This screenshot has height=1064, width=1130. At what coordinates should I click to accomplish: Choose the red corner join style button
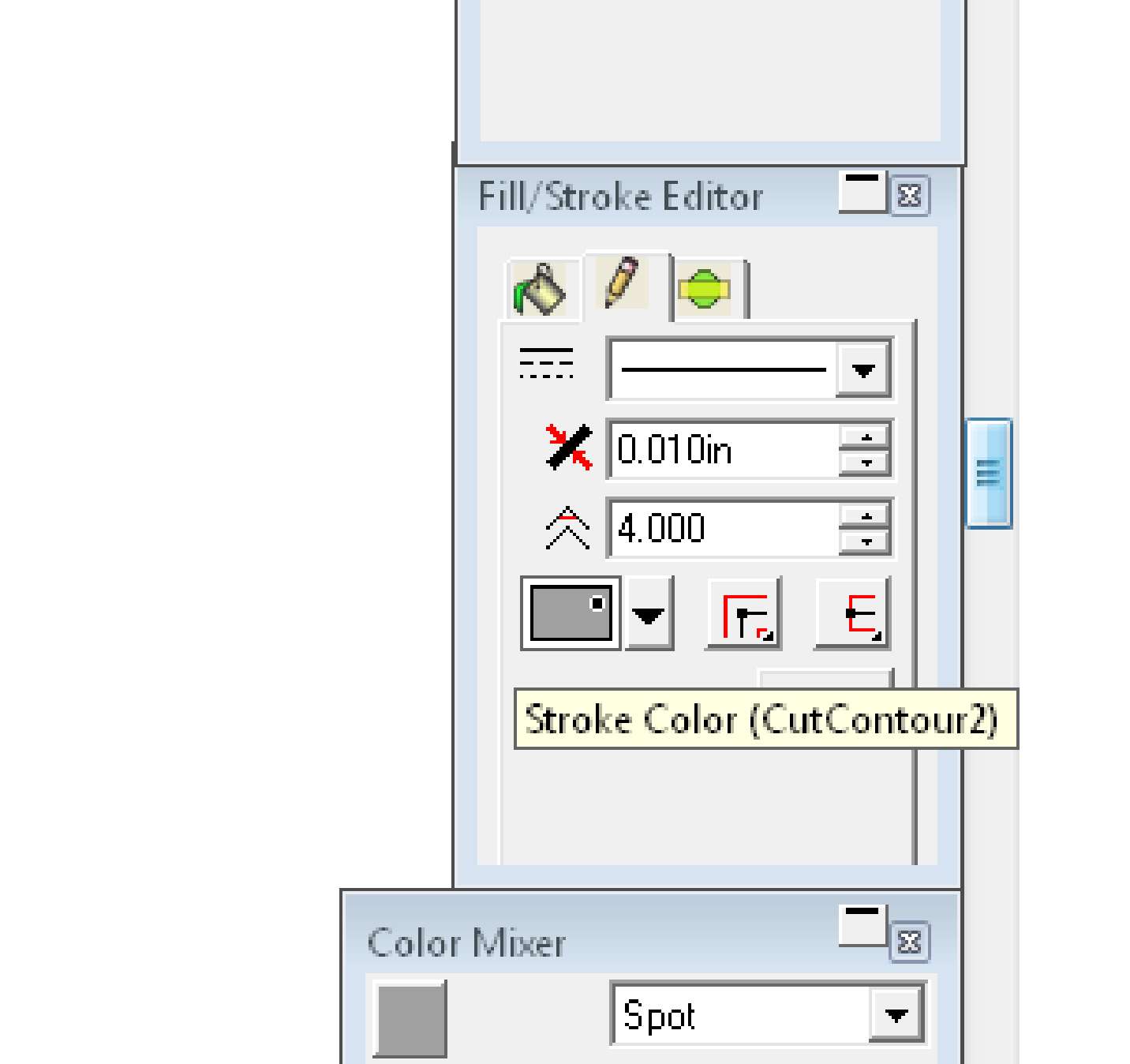(x=743, y=614)
